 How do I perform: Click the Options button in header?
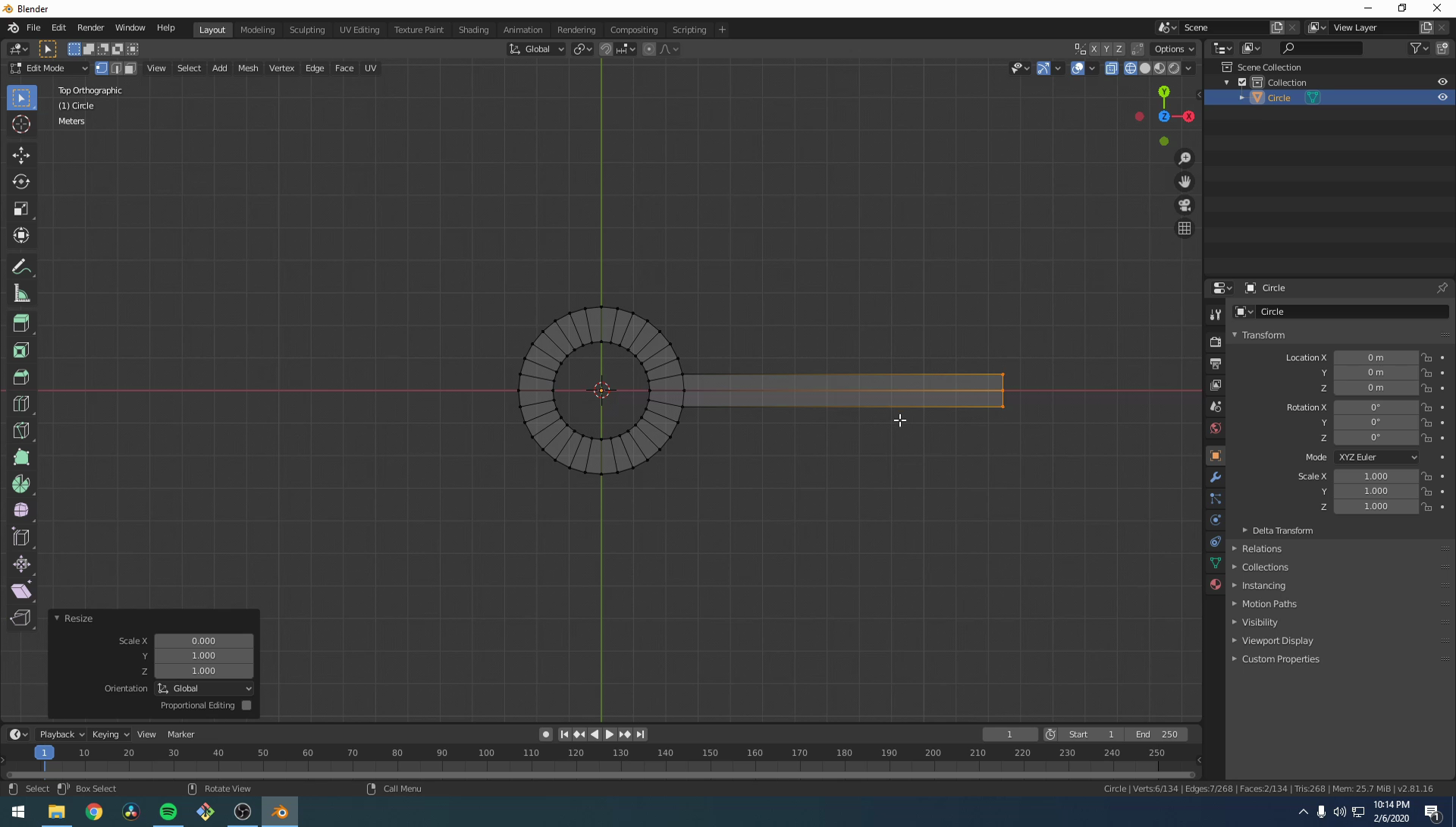coord(1173,49)
